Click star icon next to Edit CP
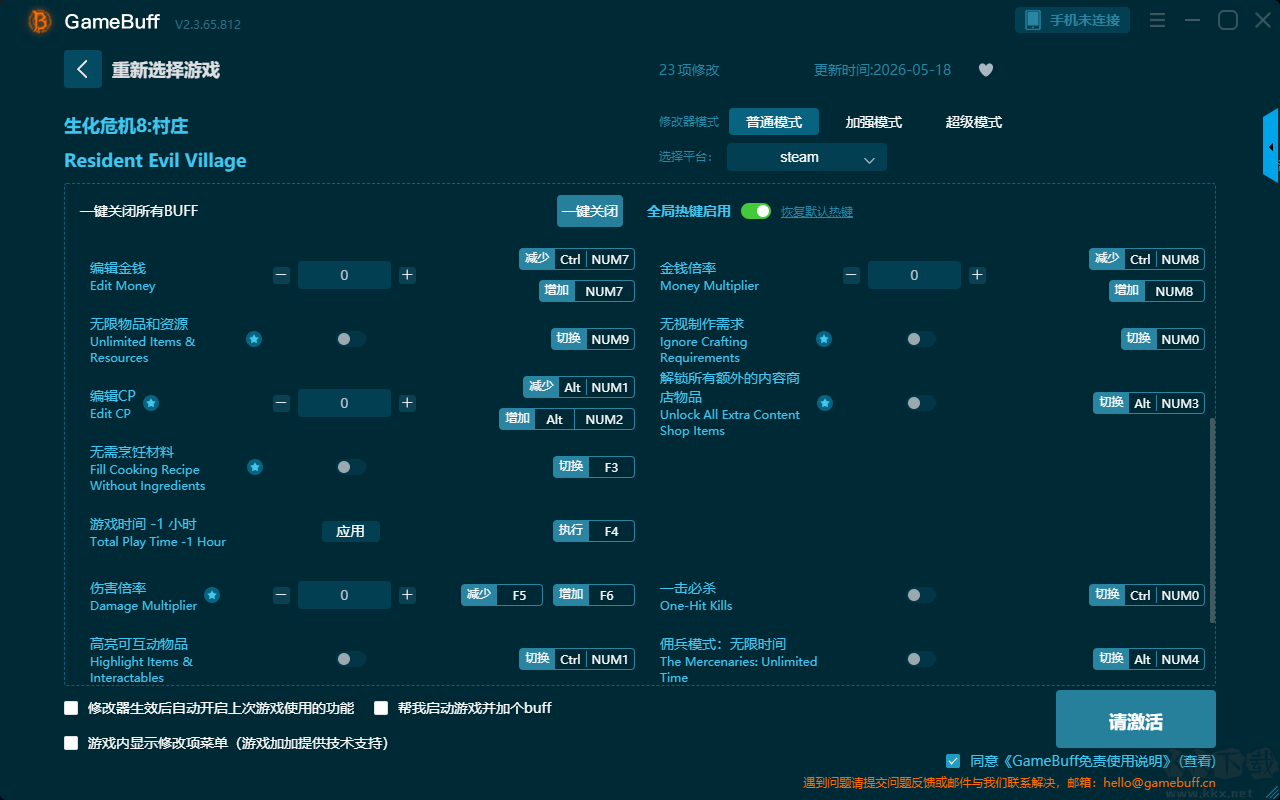 tap(151, 403)
